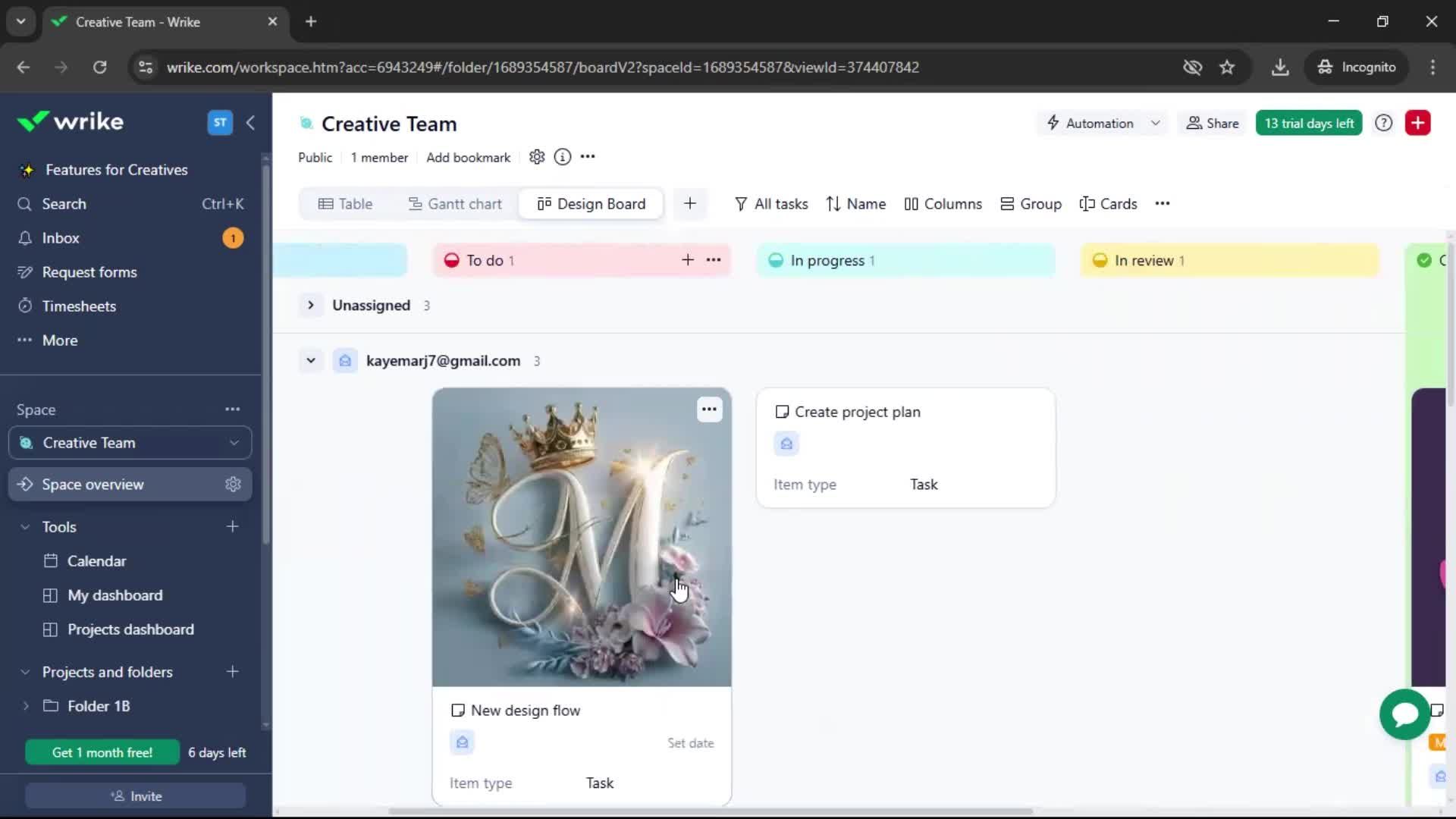1456x819 pixels.
Task: Open the Columns options
Action: pos(943,204)
